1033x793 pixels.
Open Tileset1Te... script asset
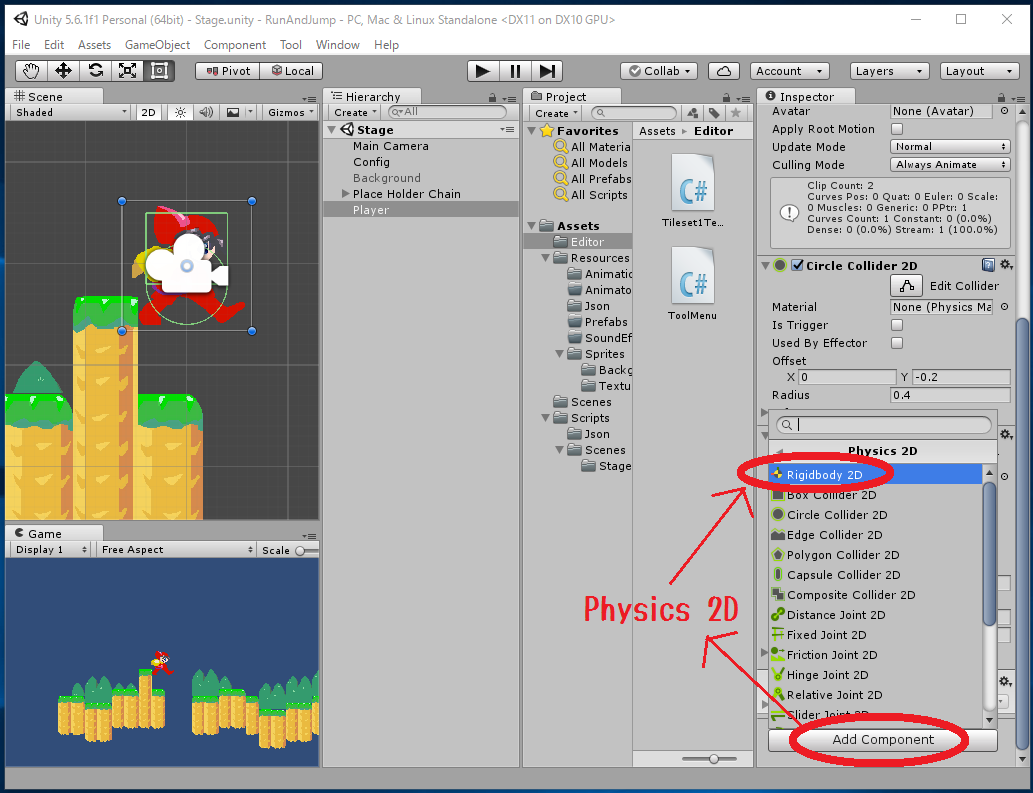pyautogui.click(x=692, y=190)
